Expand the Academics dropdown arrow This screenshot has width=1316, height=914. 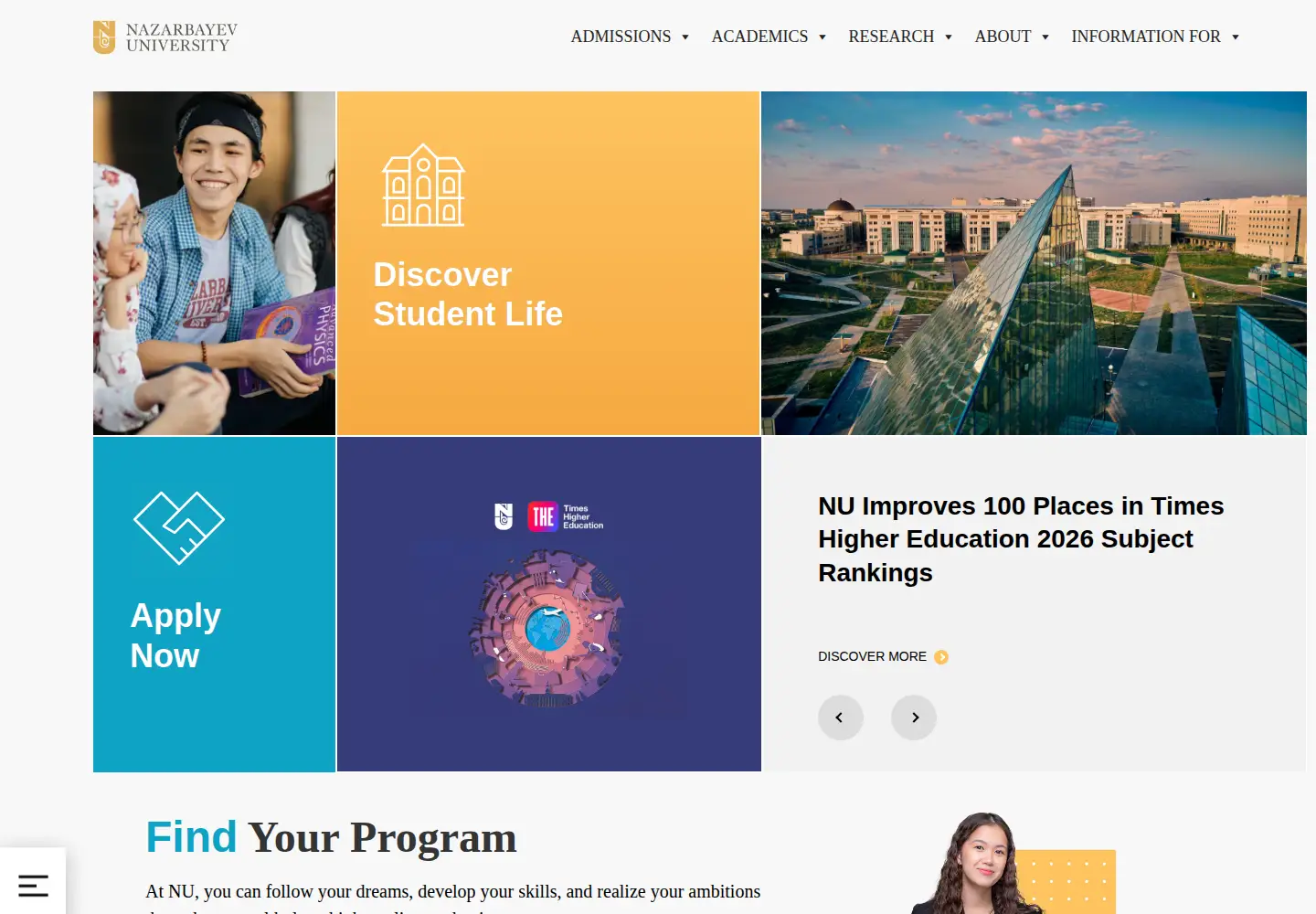coord(822,37)
